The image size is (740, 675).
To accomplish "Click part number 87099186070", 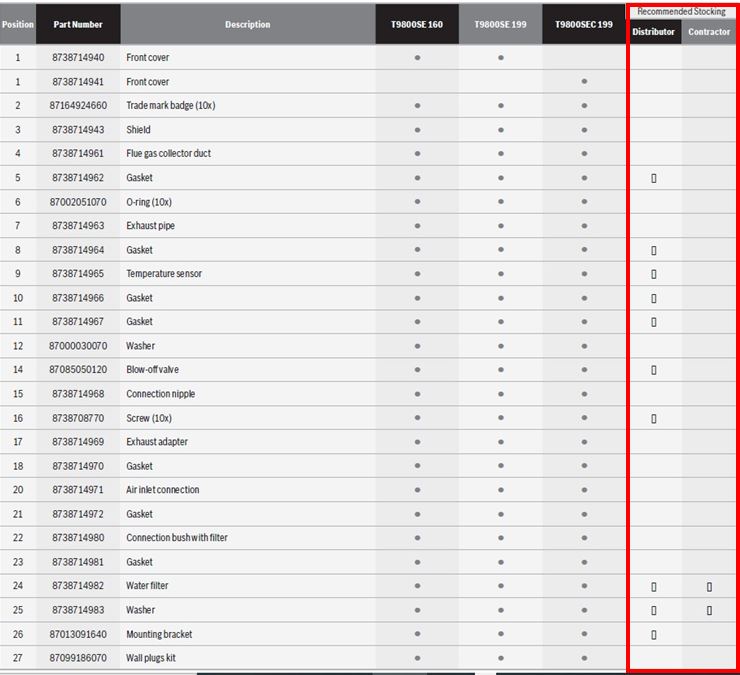I will coord(78,658).
